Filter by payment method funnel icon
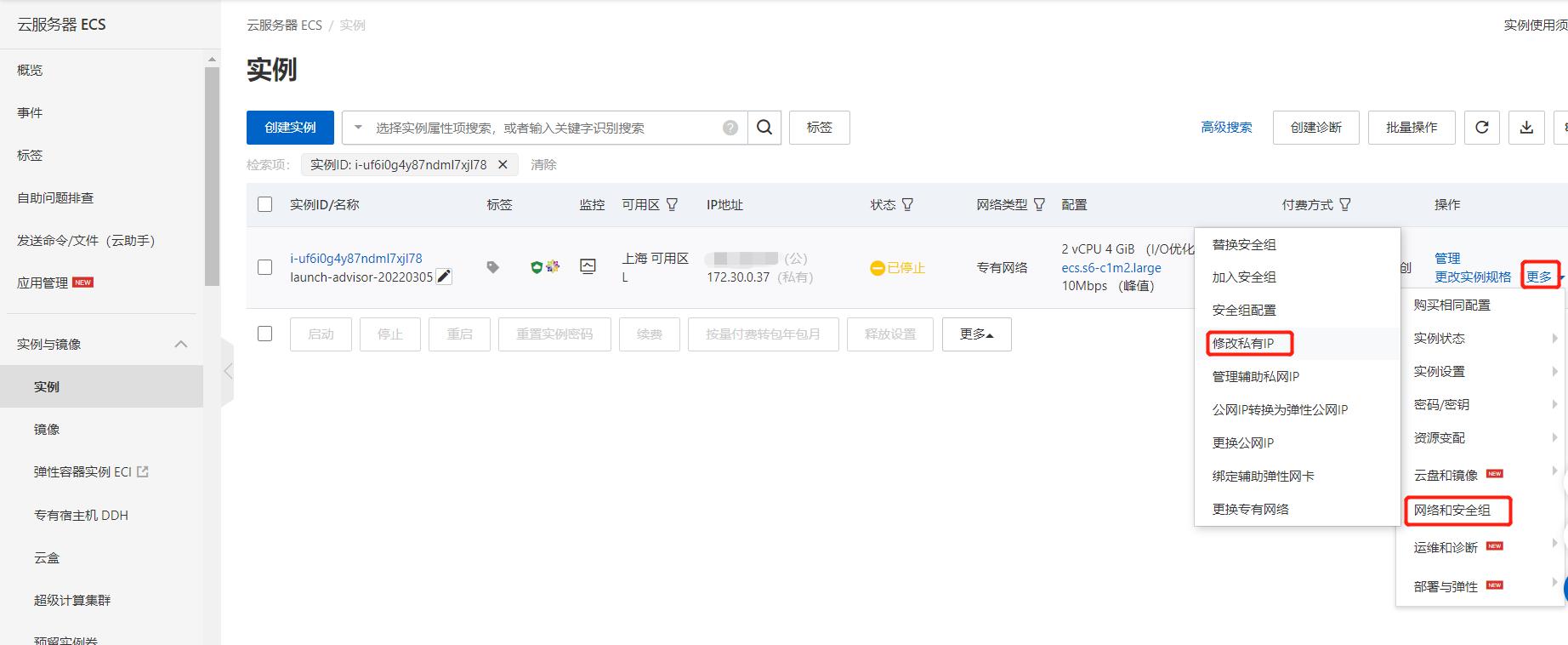Viewport: 1568px width, 645px height. click(x=1345, y=205)
